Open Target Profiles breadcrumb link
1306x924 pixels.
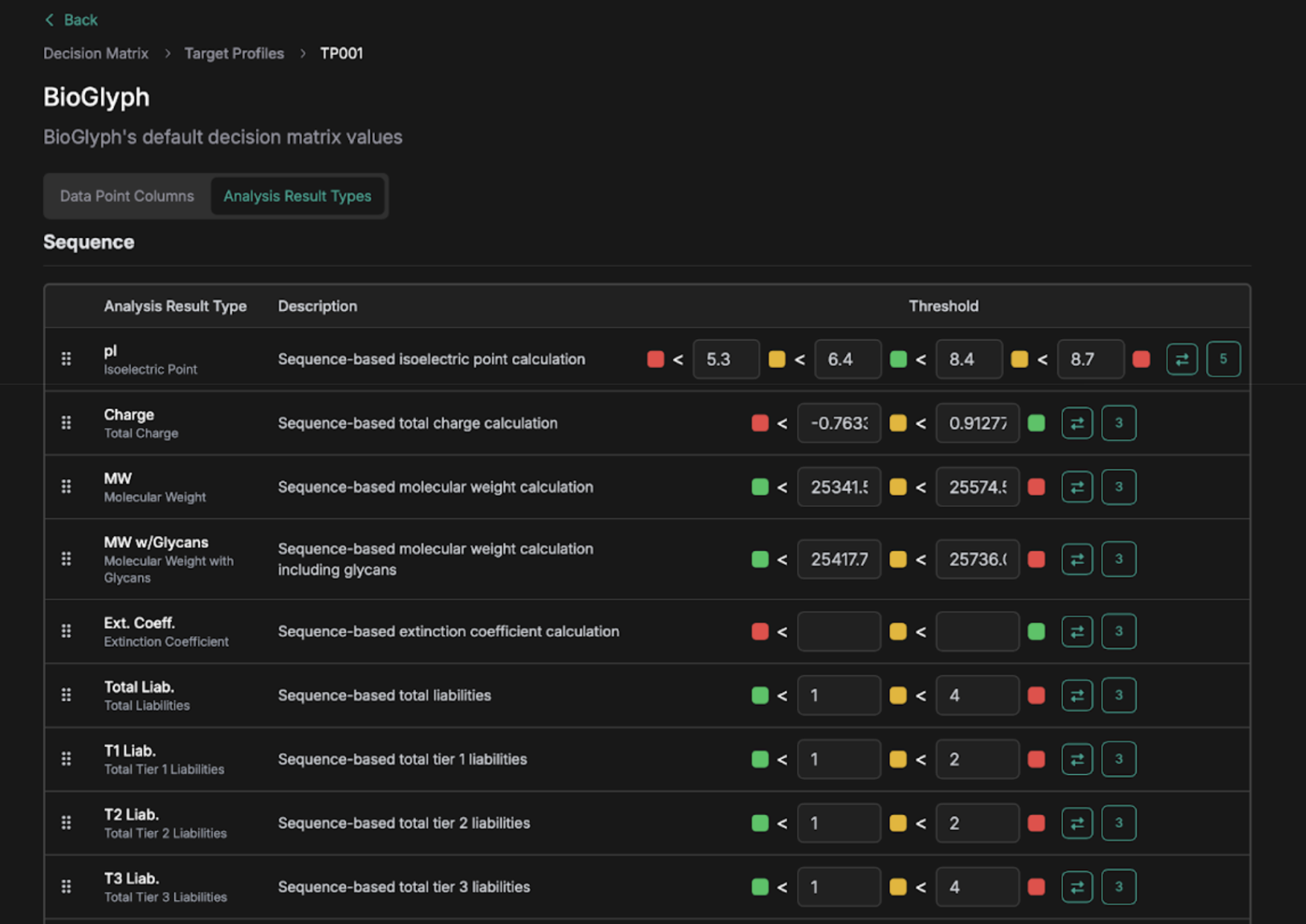[234, 54]
